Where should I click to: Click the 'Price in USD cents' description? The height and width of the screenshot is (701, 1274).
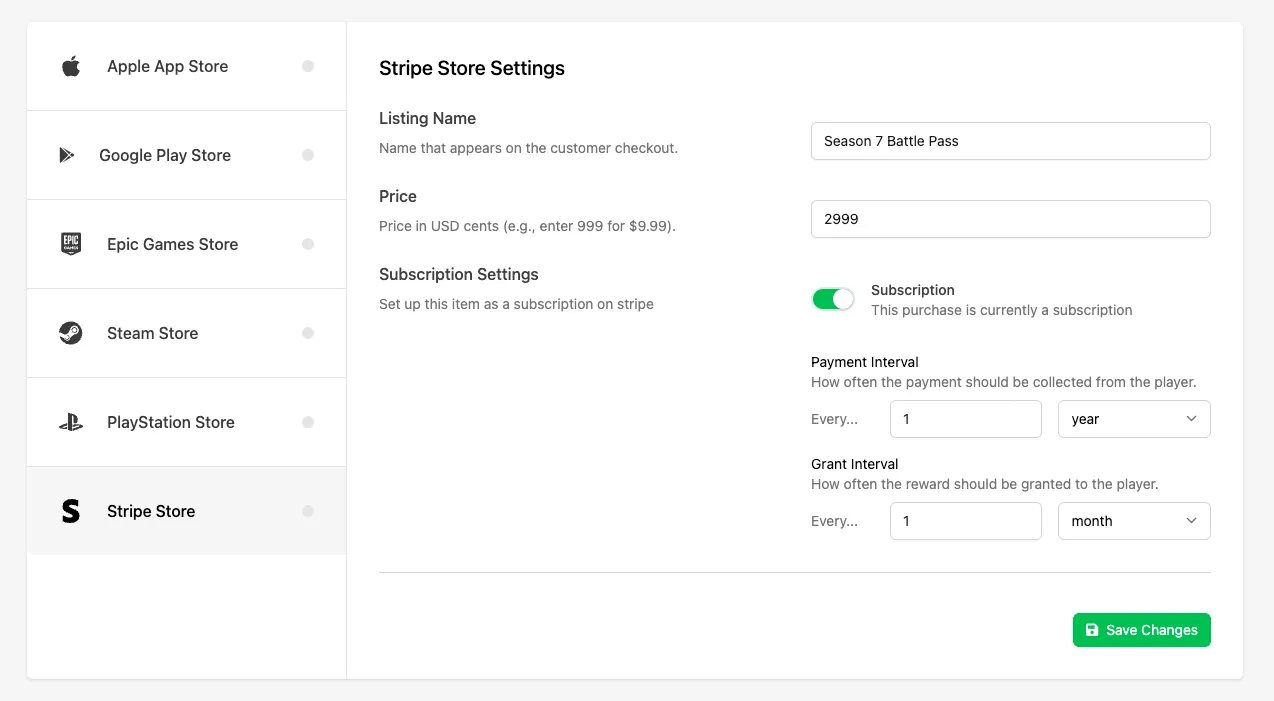tap(527, 226)
